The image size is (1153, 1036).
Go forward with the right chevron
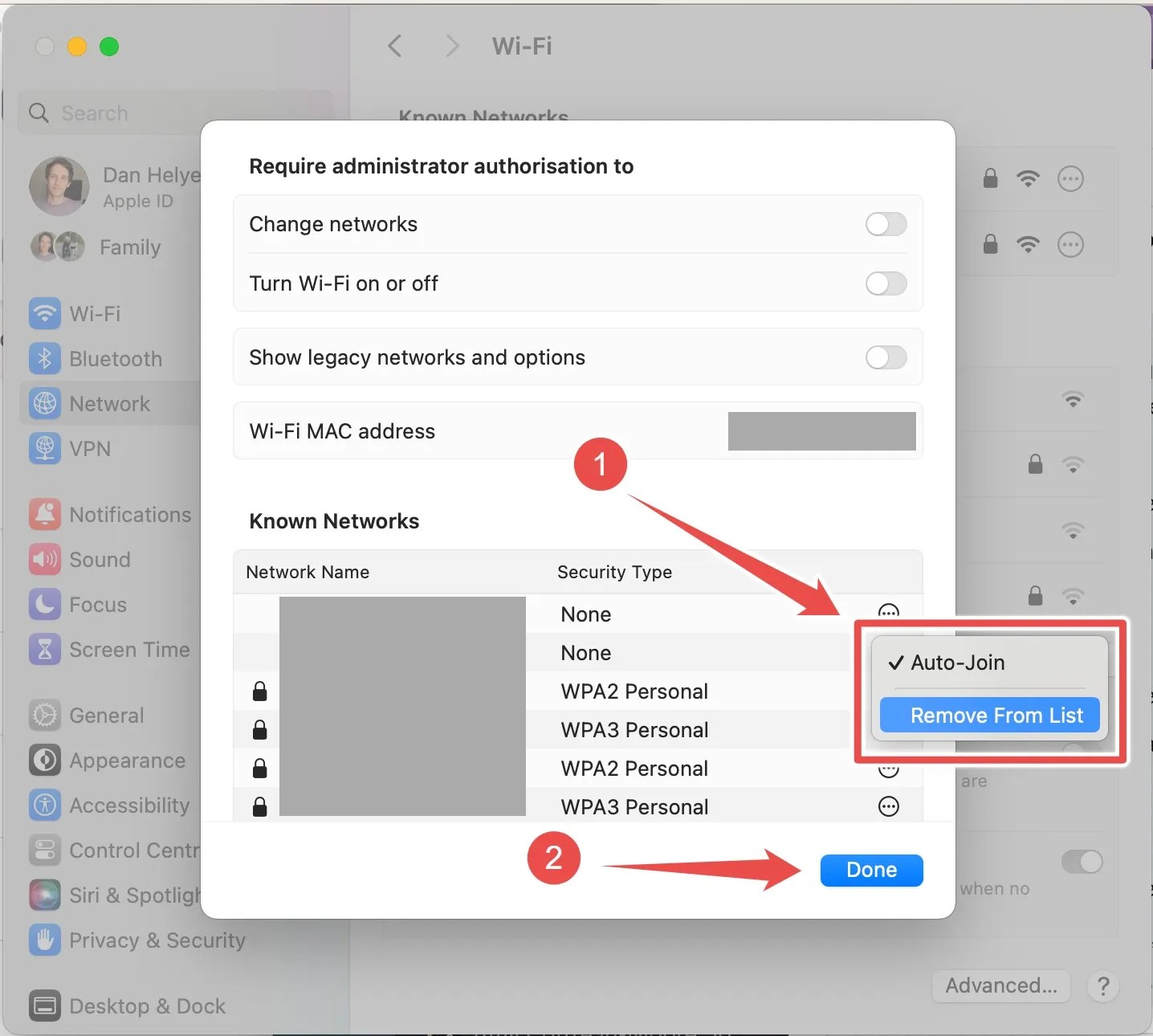pos(453,46)
